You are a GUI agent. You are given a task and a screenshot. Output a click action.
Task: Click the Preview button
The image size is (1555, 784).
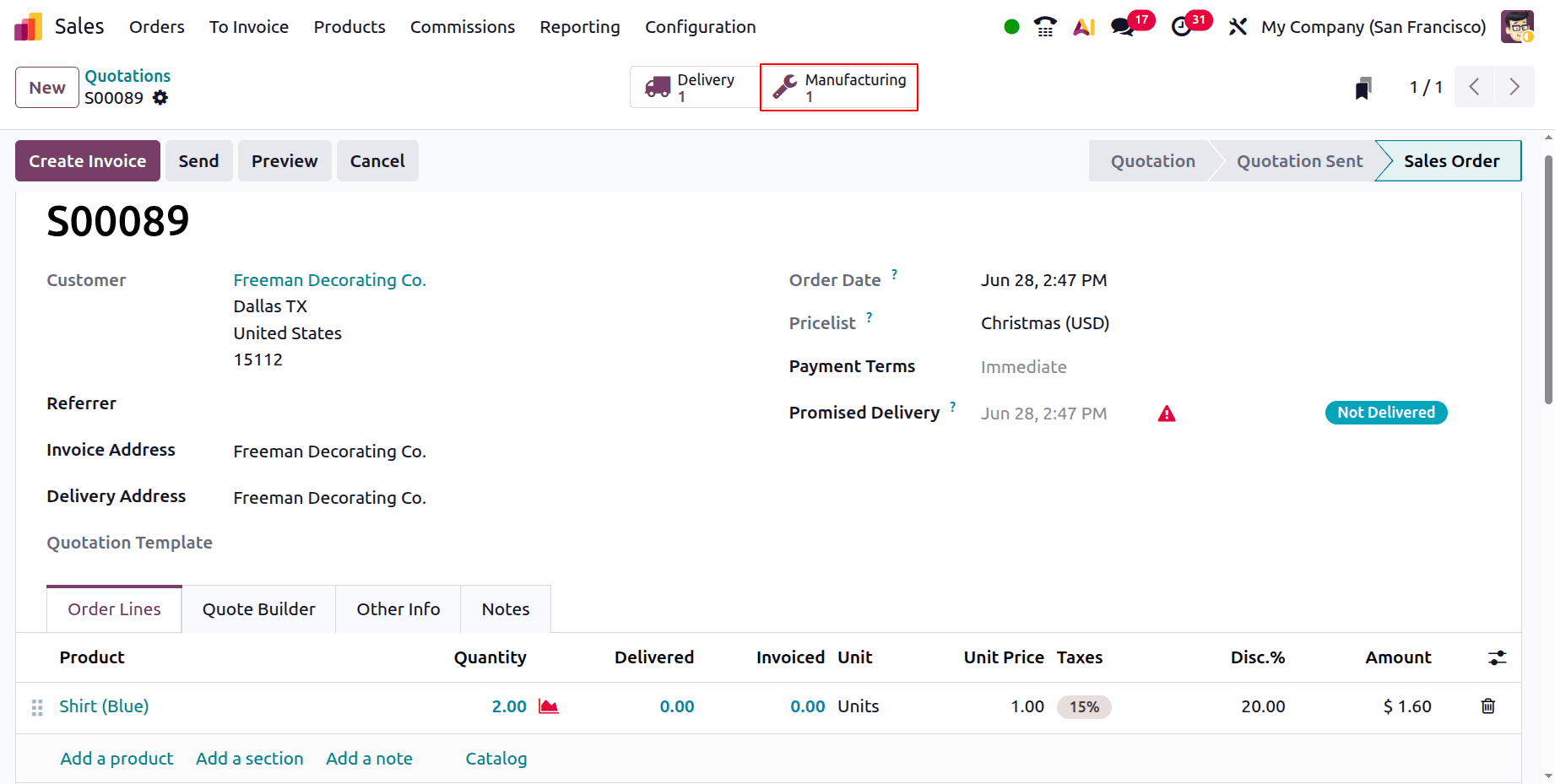pyautogui.click(x=284, y=161)
